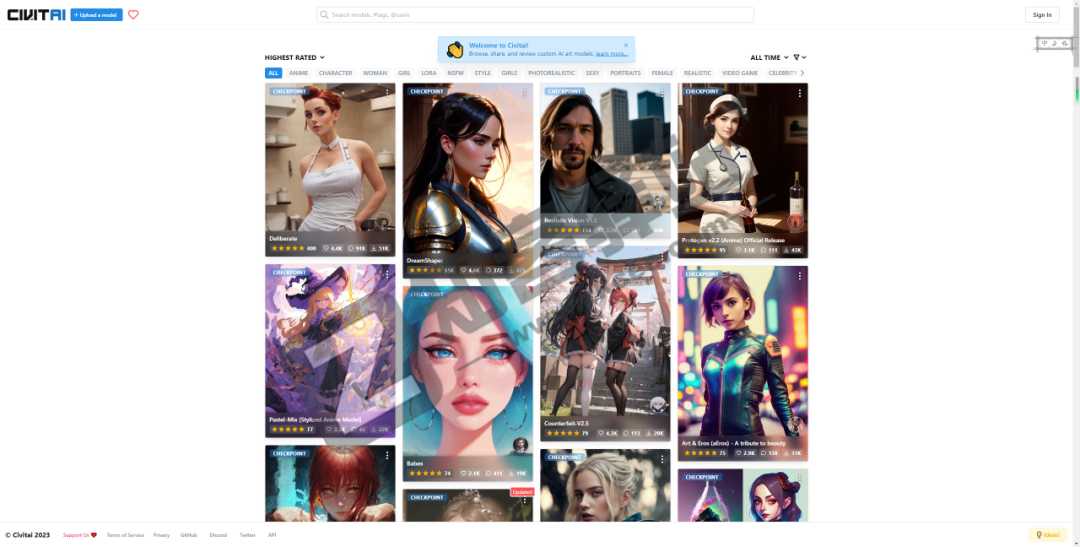
Task: Click the Sign In button
Action: click(1042, 15)
